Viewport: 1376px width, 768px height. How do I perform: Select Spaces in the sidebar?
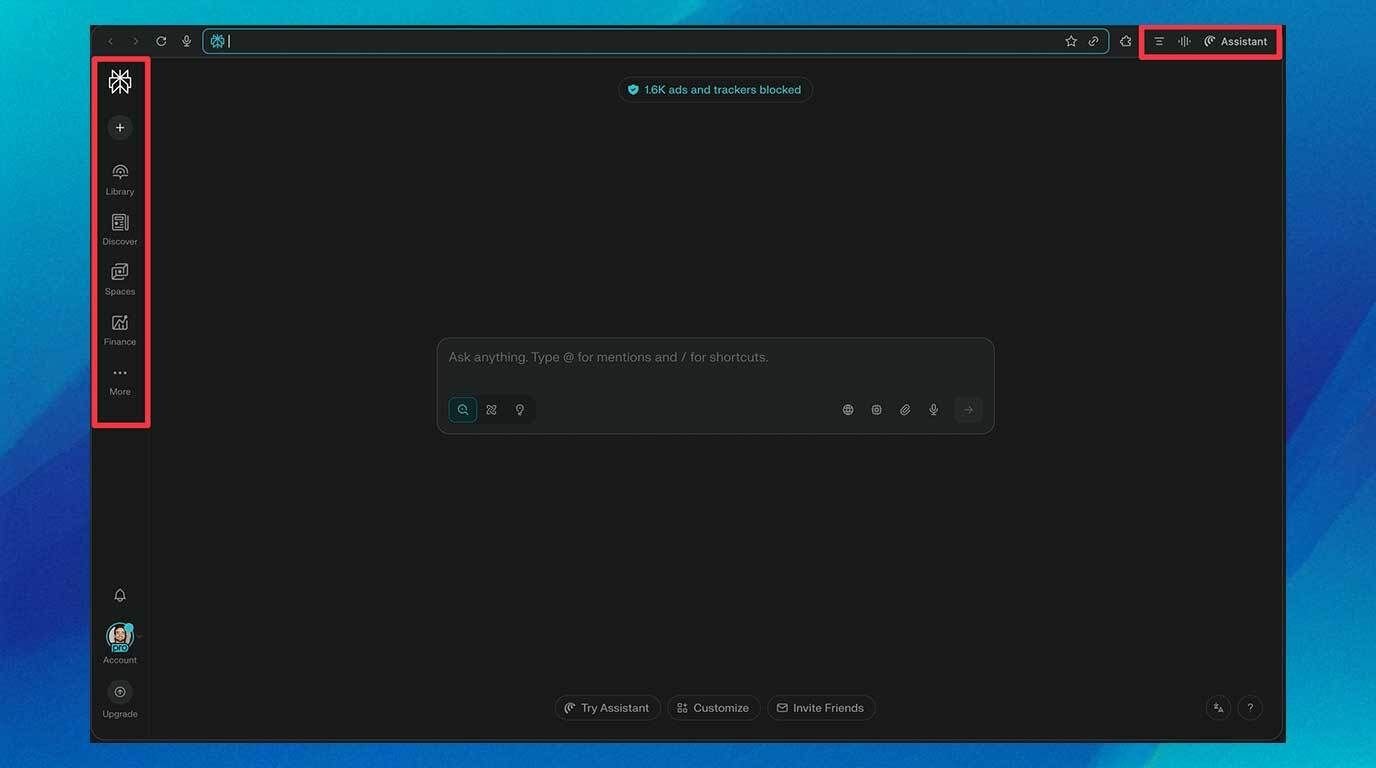click(x=119, y=277)
